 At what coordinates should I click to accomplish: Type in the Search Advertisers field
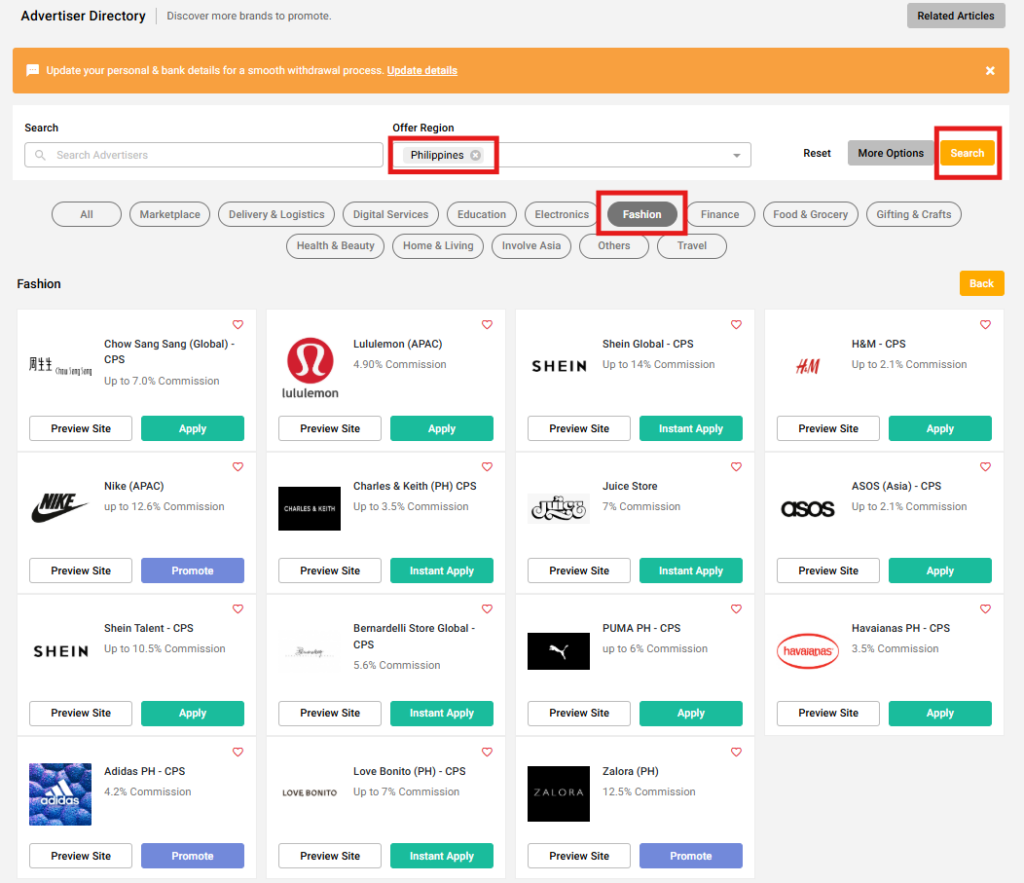(x=210, y=155)
